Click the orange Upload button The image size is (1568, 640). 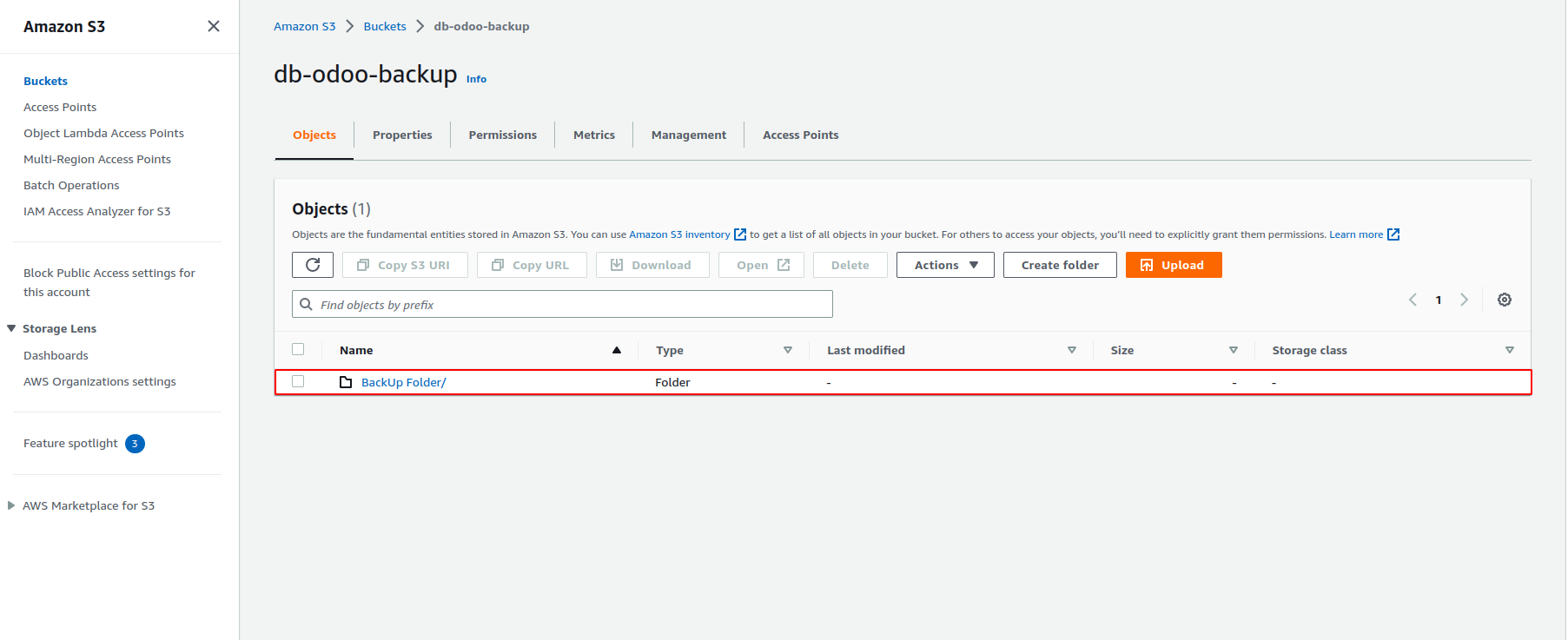[1173, 265]
